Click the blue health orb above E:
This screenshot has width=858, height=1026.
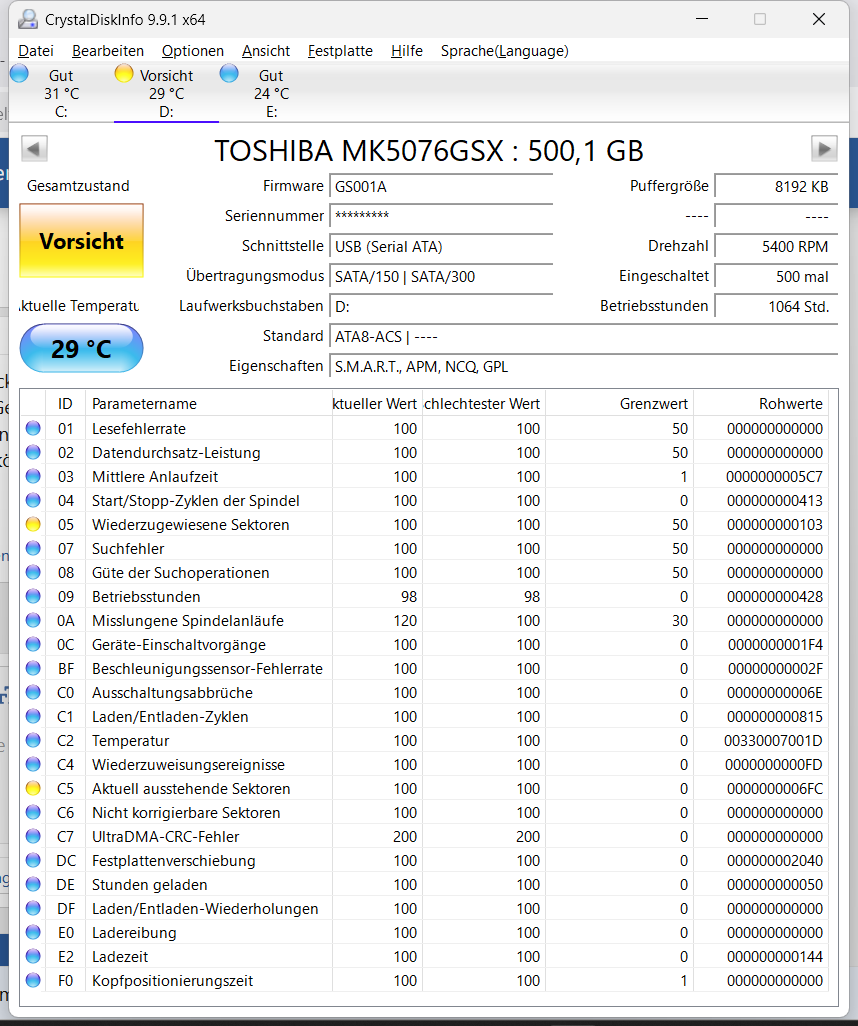pos(229,73)
